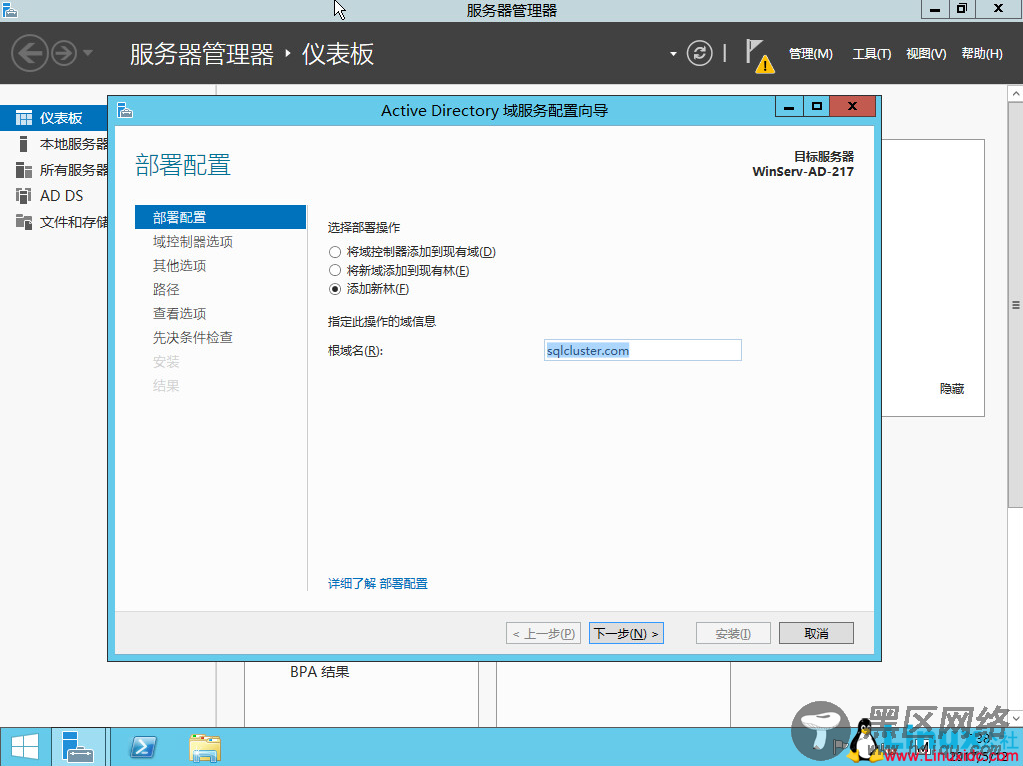
Task: Click the Server Manager title bar icon
Action: 10,10
